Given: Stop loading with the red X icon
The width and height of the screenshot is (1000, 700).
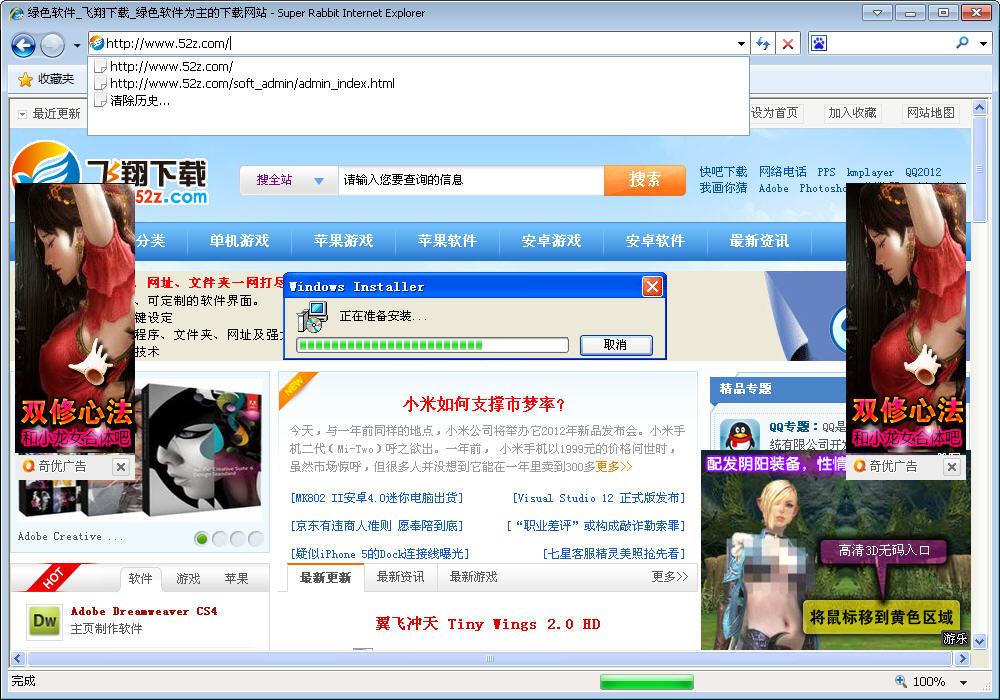Looking at the screenshot, I should [x=788, y=43].
